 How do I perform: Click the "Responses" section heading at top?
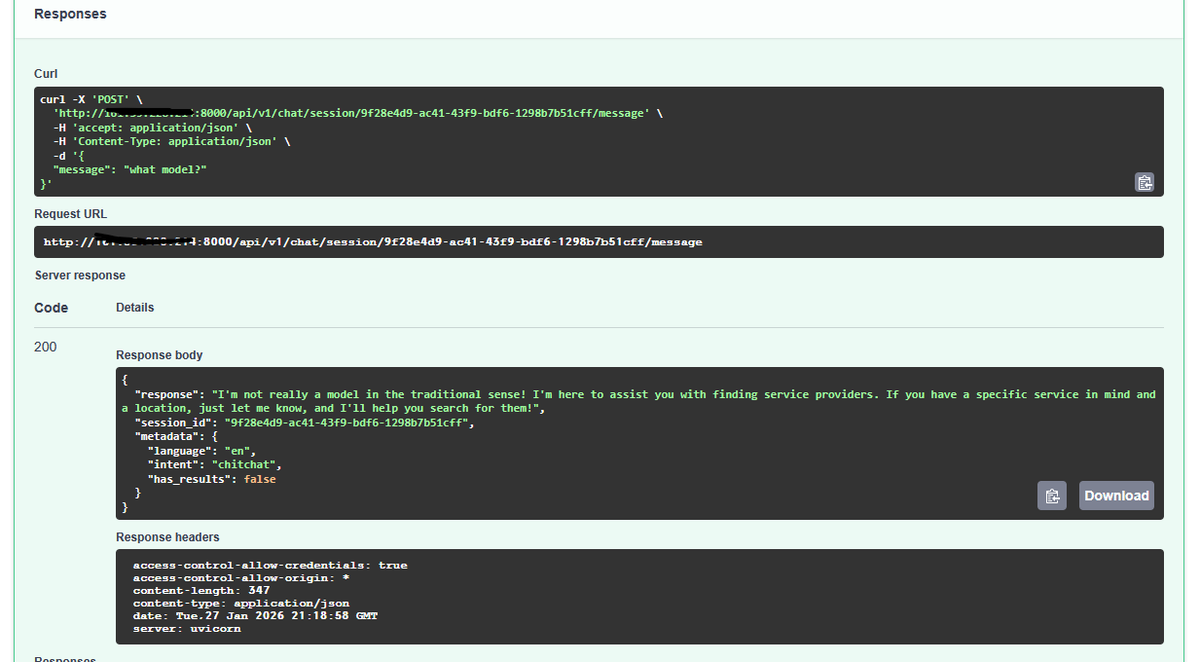click(70, 14)
